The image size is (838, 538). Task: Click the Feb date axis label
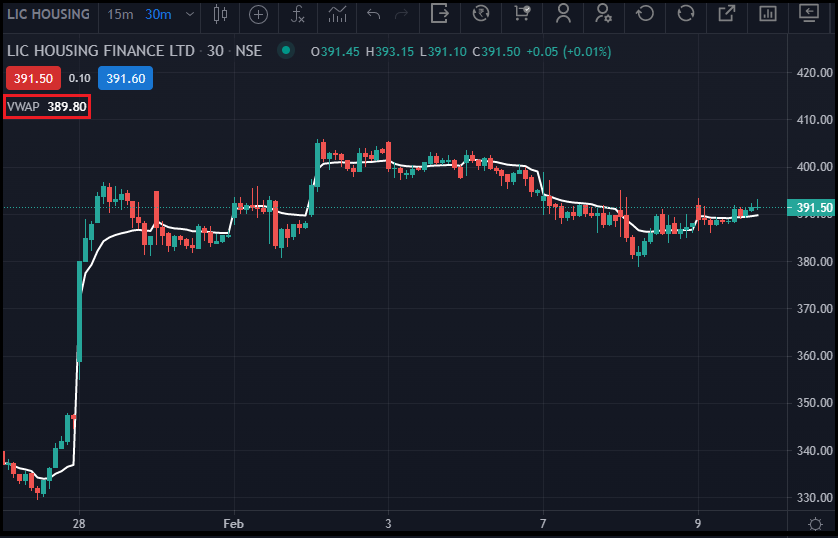pos(234,524)
